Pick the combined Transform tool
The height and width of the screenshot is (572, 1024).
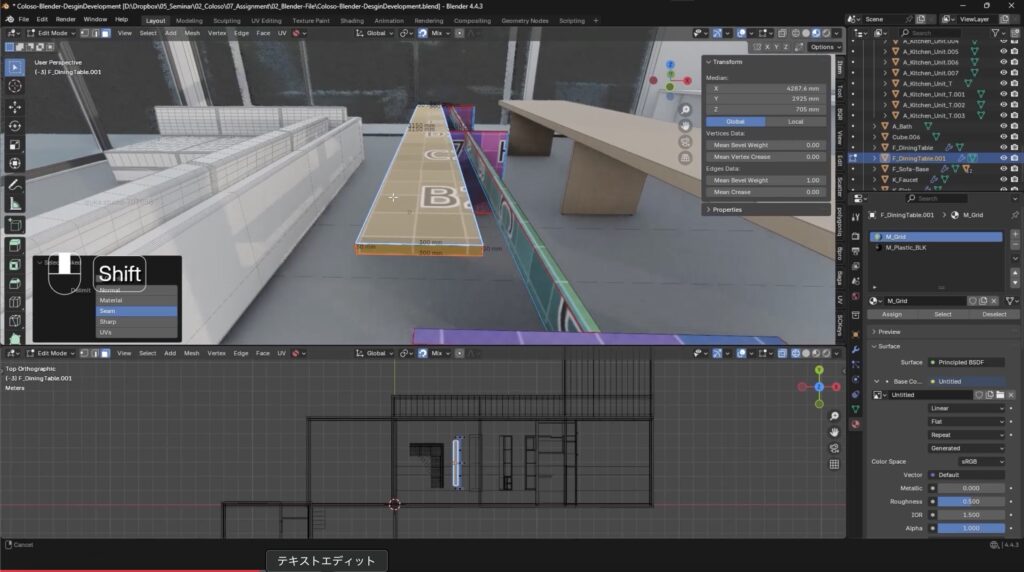[15, 163]
